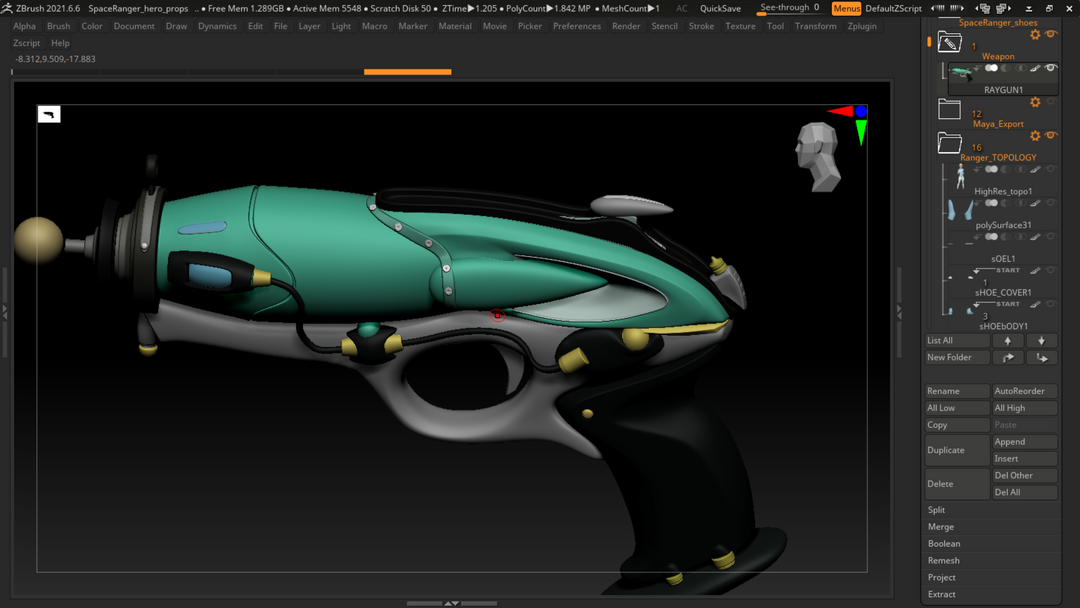Collapse the Ranger_TOPOLOGY folder
Viewport: 1080px width, 608px height.
click(948, 141)
